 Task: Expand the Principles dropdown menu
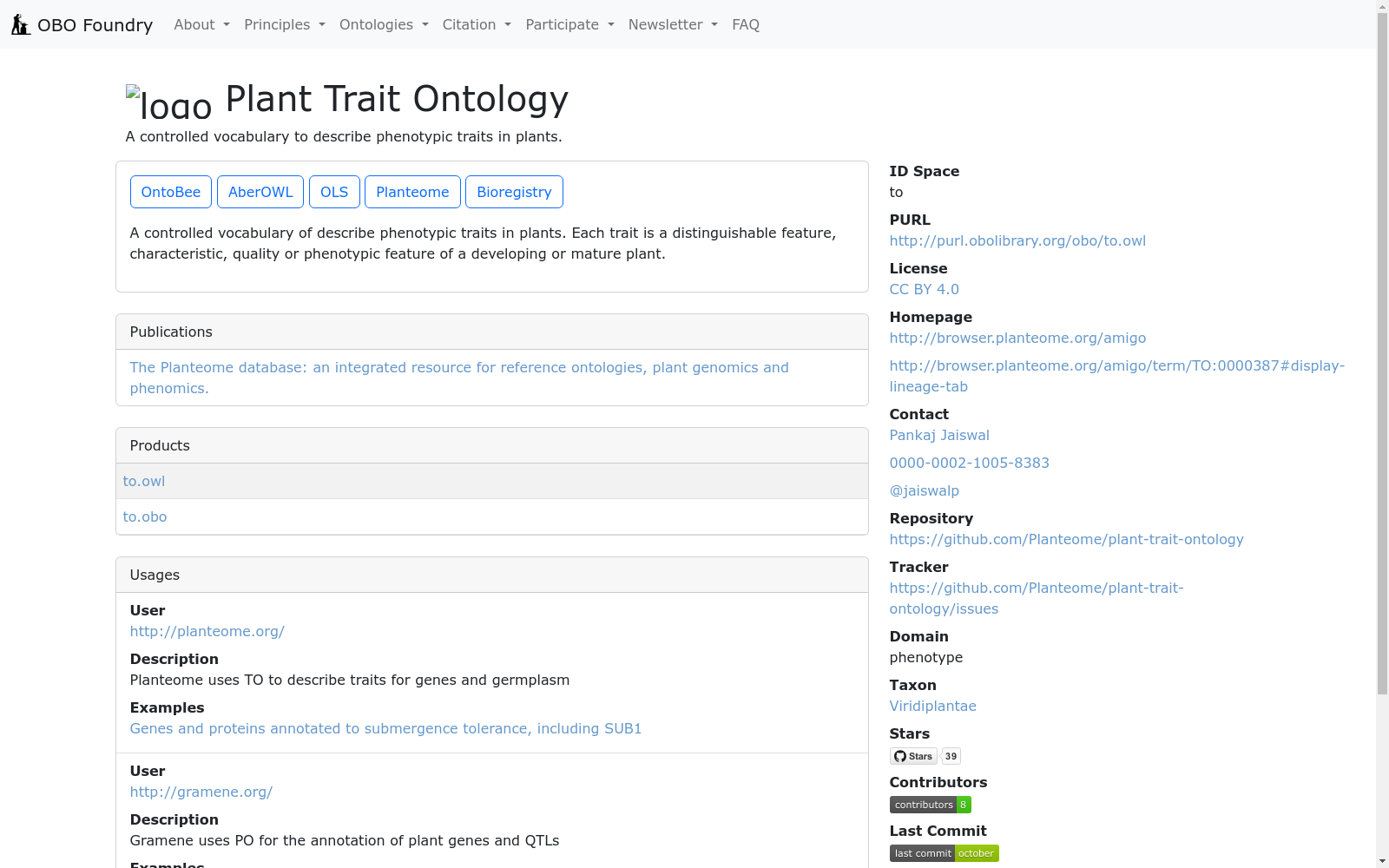pos(285,24)
